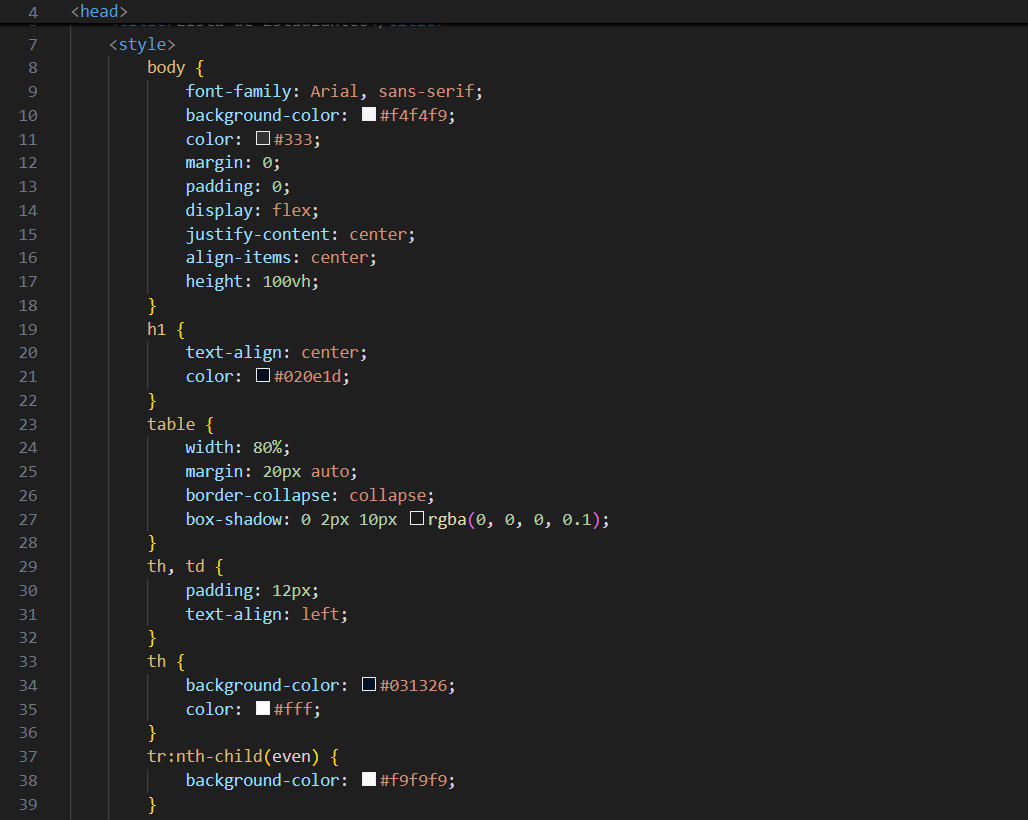1028x820 pixels.
Task: Click the <style> opening tag
Action: pos(142,44)
